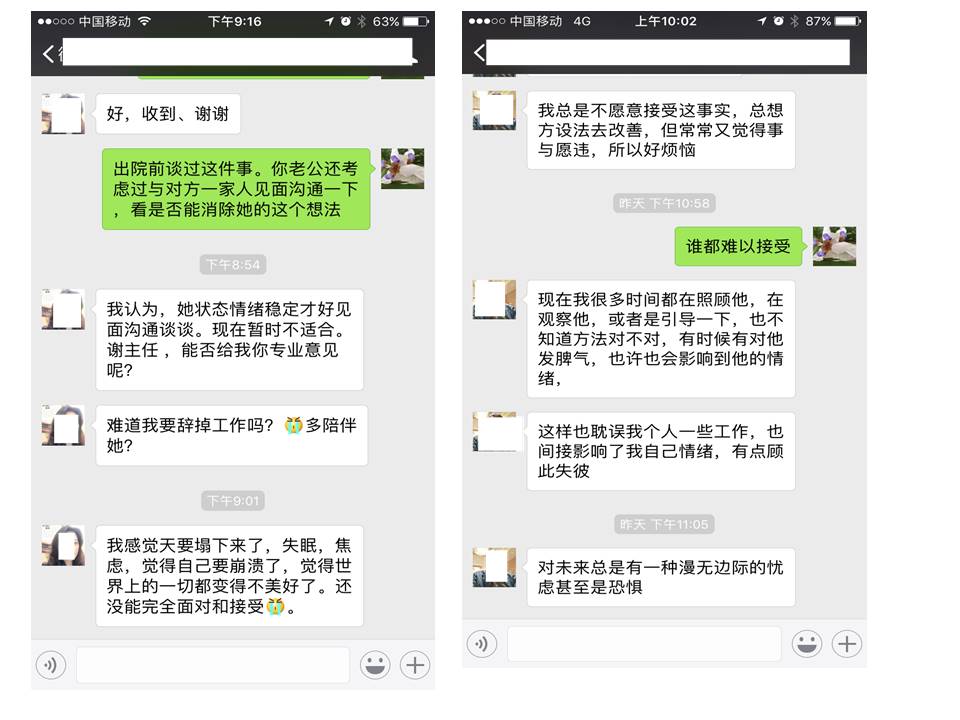Click the green bubble 谁都难以接受
This screenshot has height=720, width=960.
click(x=738, y=246)
